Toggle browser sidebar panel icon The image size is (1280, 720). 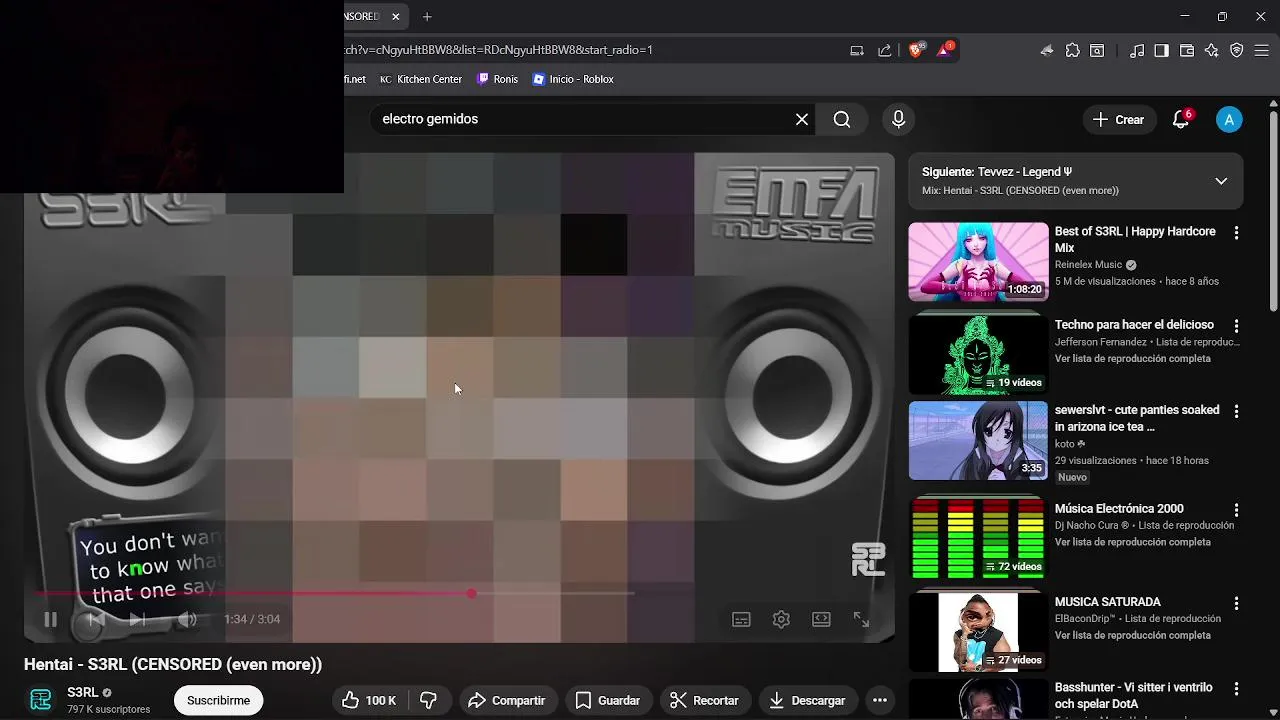click(1161, 50)
